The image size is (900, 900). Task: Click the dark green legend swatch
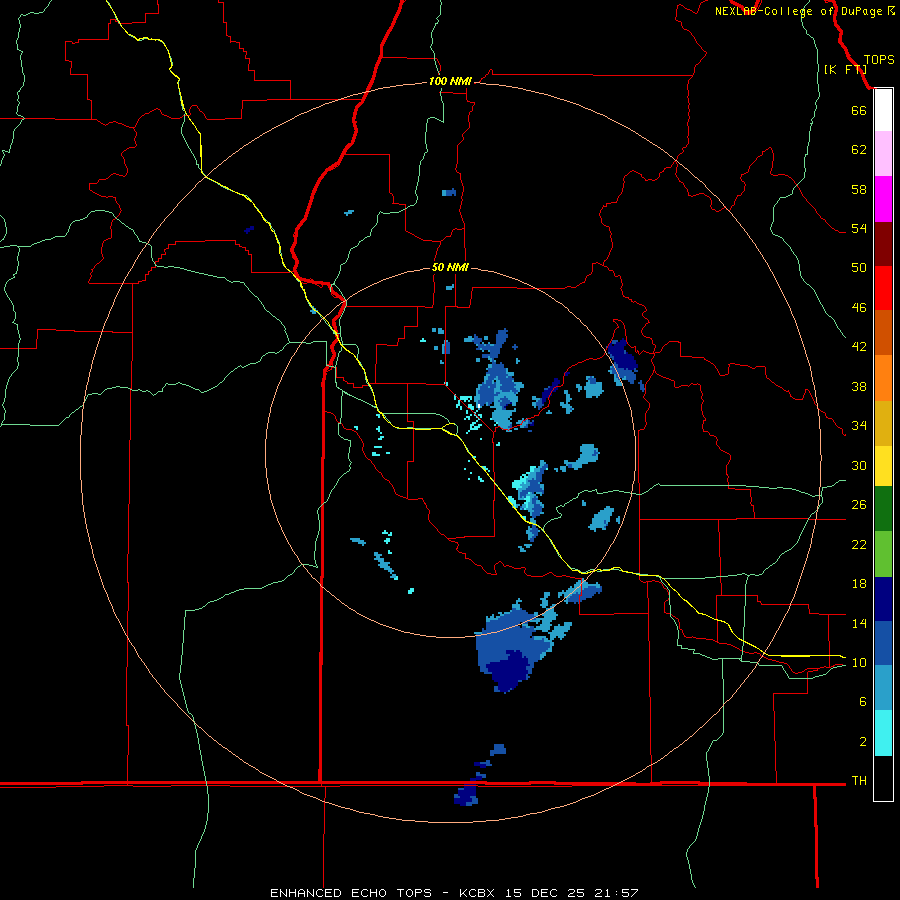click(883, 509)
